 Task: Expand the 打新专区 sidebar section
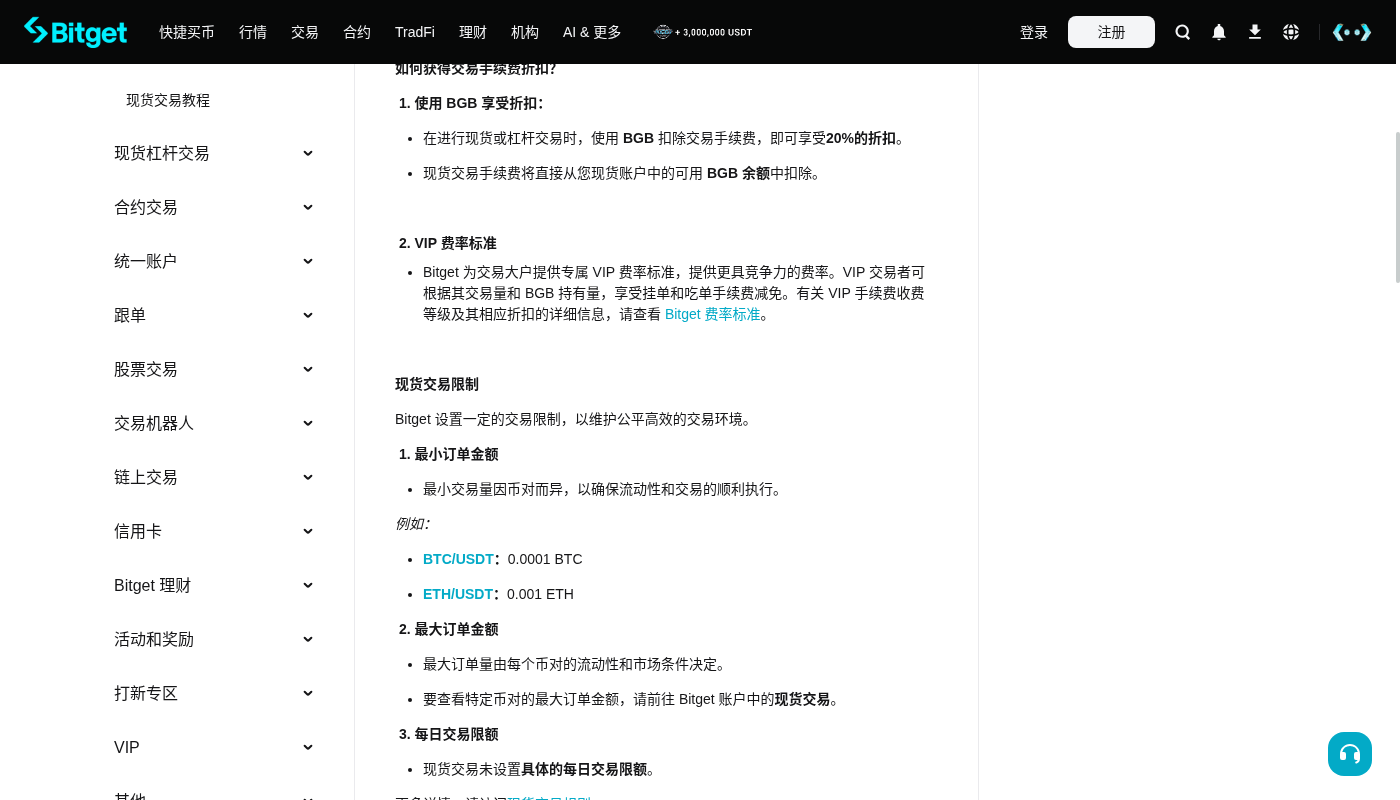(214, 693)
